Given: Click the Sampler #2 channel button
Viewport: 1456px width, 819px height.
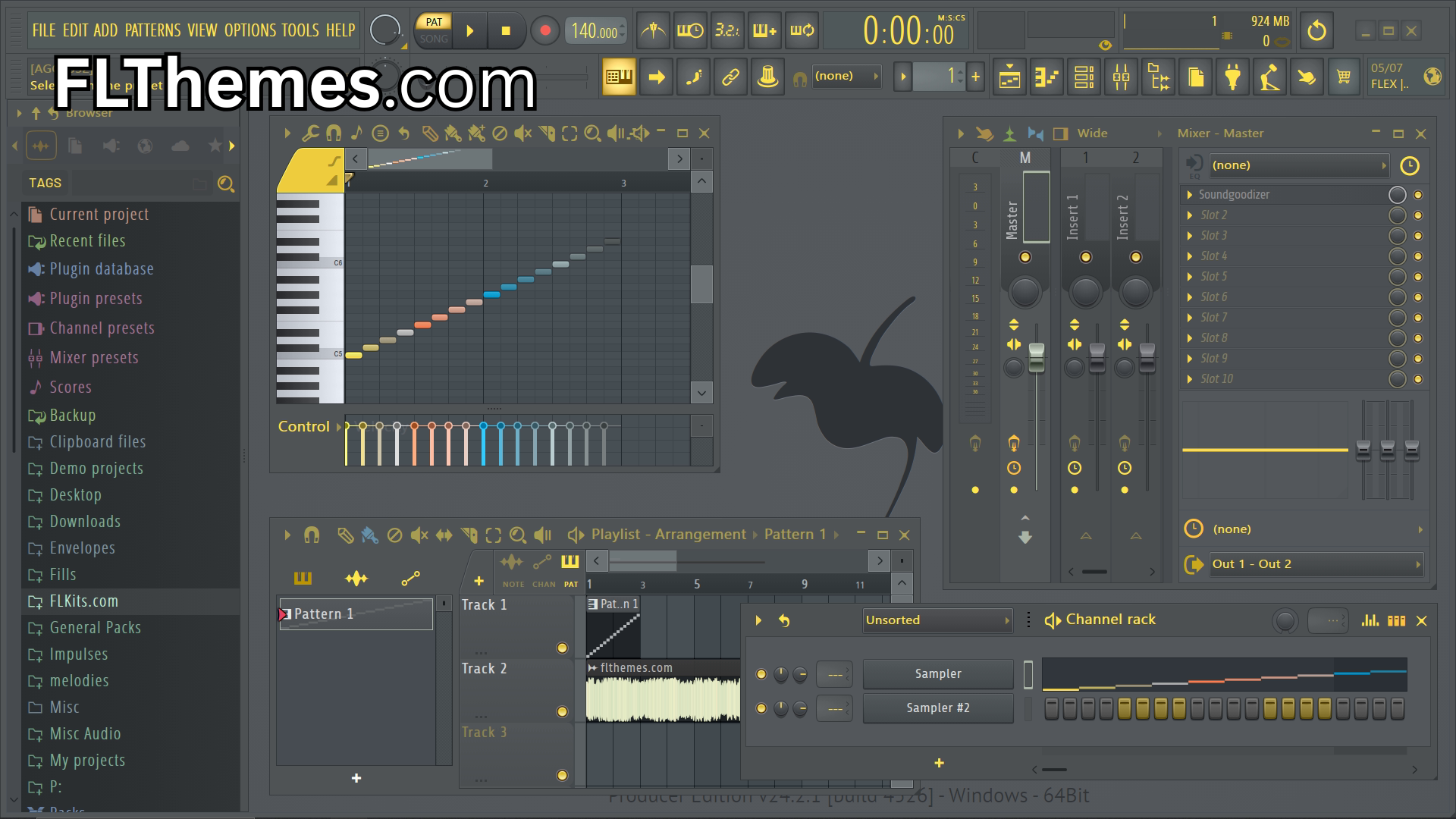Looking at the screenshot, I should click(938, 708).
